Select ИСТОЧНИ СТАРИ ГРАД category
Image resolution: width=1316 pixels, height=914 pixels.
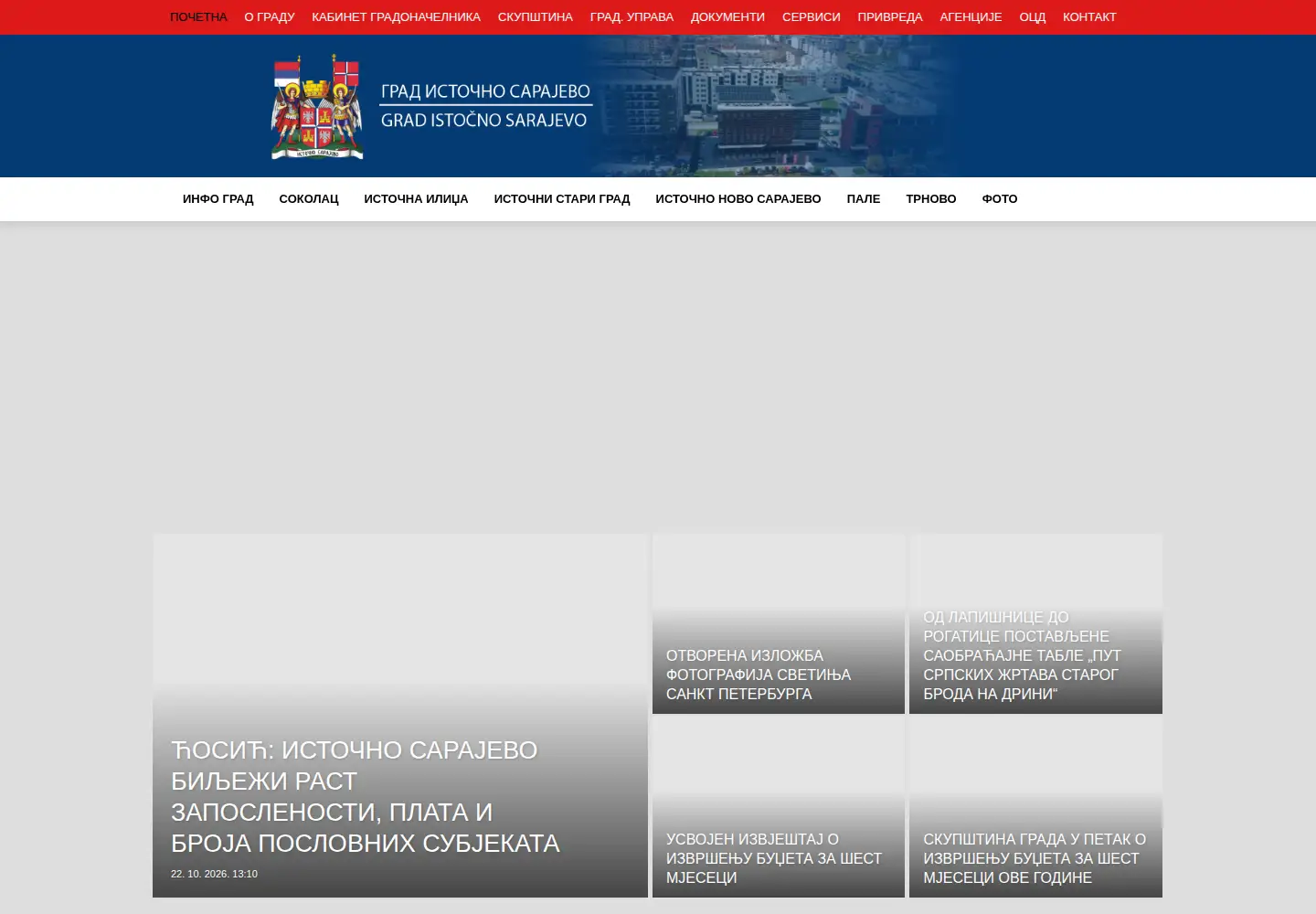click(562, 199)
